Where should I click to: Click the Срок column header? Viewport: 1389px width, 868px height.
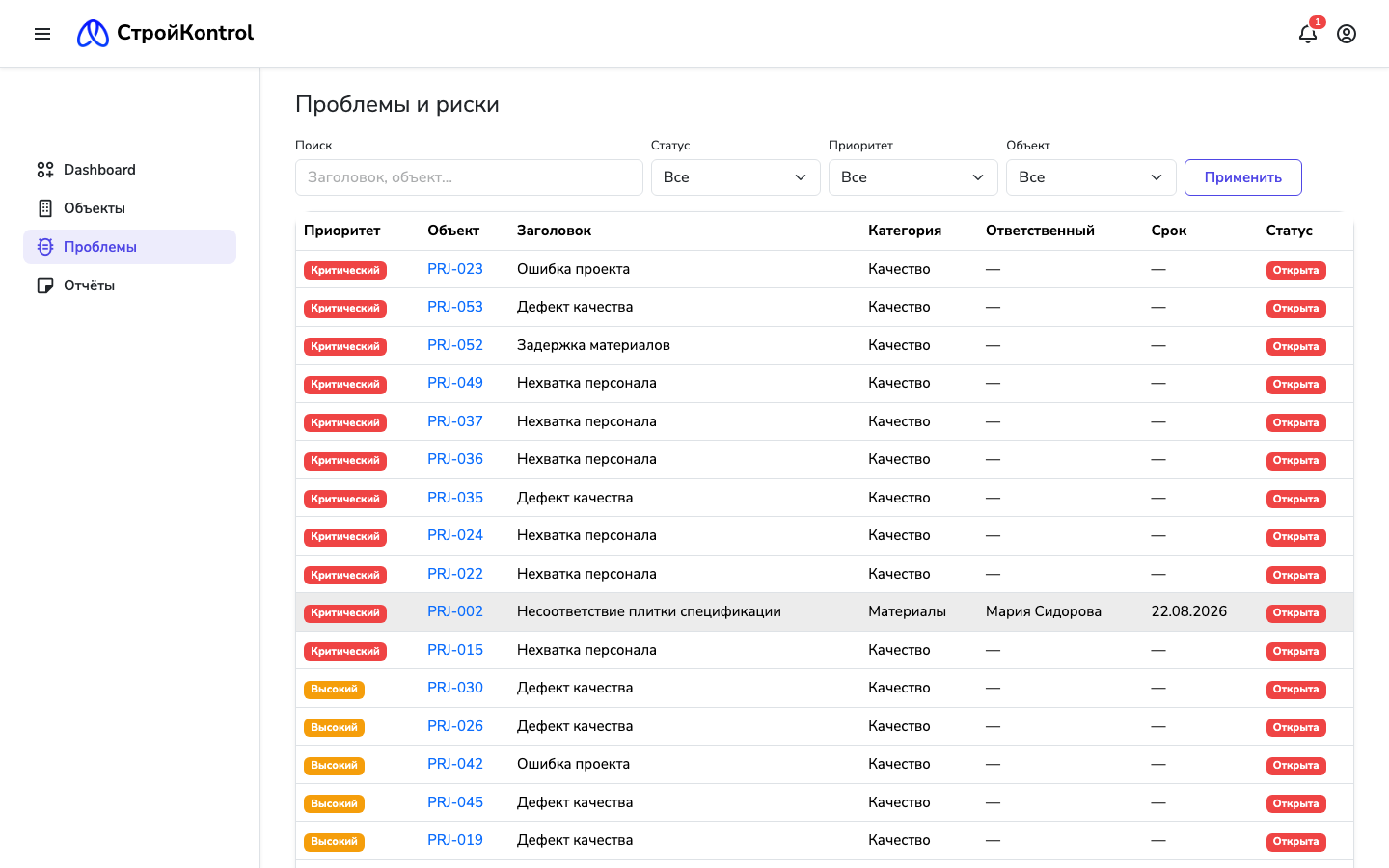point(1168,231)
